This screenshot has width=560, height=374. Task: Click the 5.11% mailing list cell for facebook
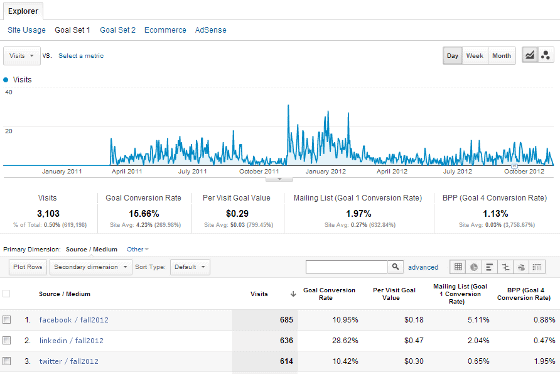(x=478, y=320)
